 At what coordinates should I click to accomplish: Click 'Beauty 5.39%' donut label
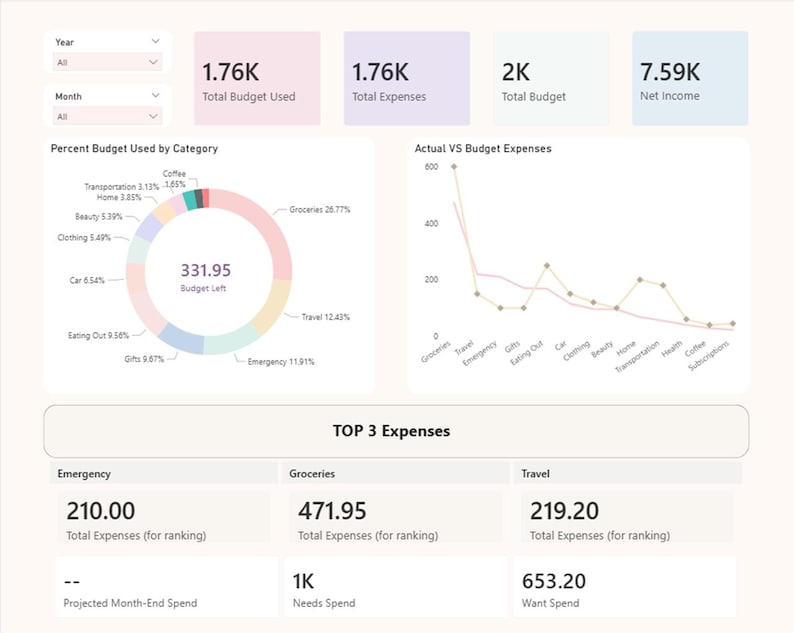click(x=99, y=216)
